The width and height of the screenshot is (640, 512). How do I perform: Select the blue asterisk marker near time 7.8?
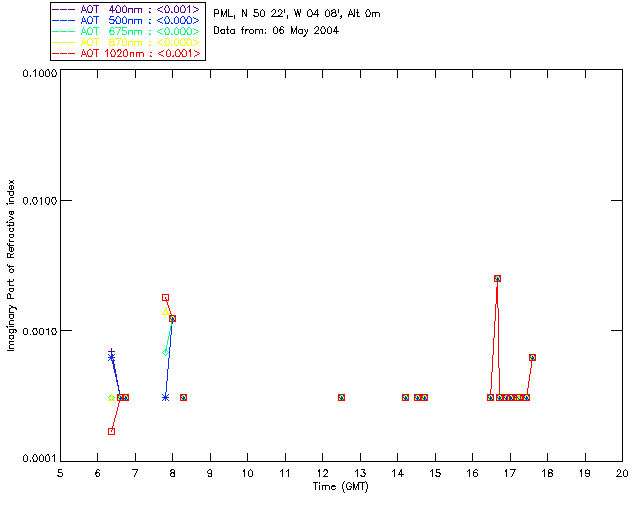165,397
